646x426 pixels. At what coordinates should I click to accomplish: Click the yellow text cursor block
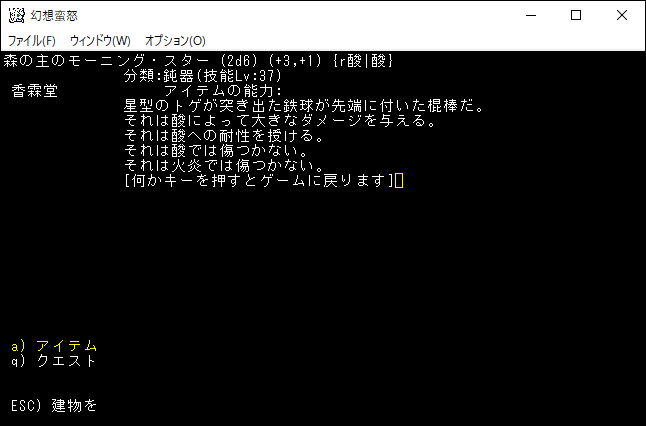point(399,180)
